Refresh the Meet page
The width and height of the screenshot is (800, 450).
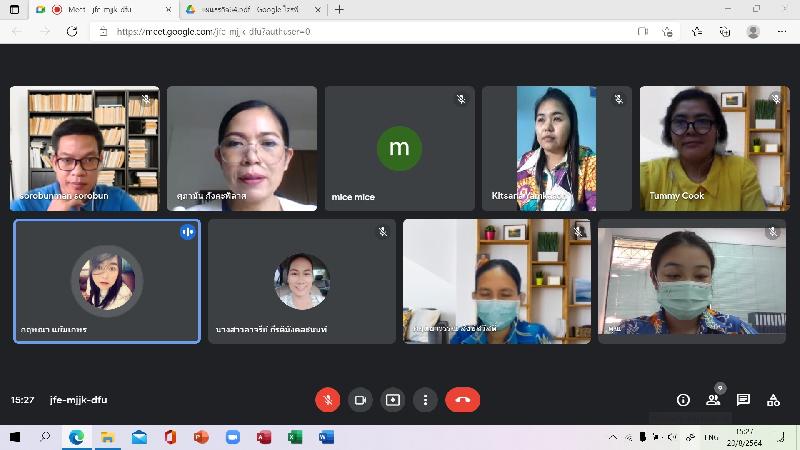click(72, 31)
